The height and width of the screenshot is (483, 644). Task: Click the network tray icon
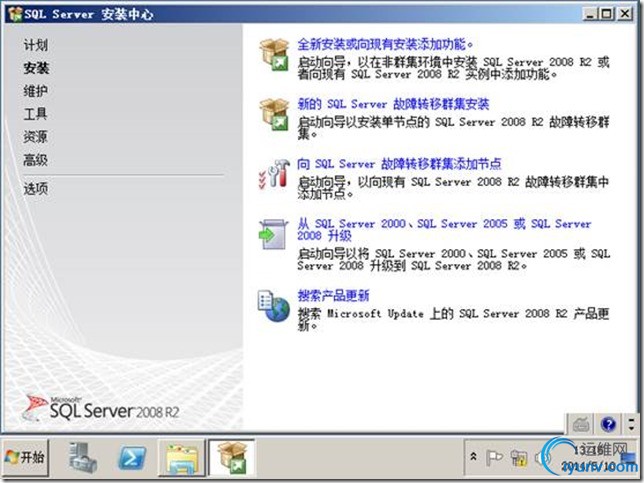click(518, 457)
